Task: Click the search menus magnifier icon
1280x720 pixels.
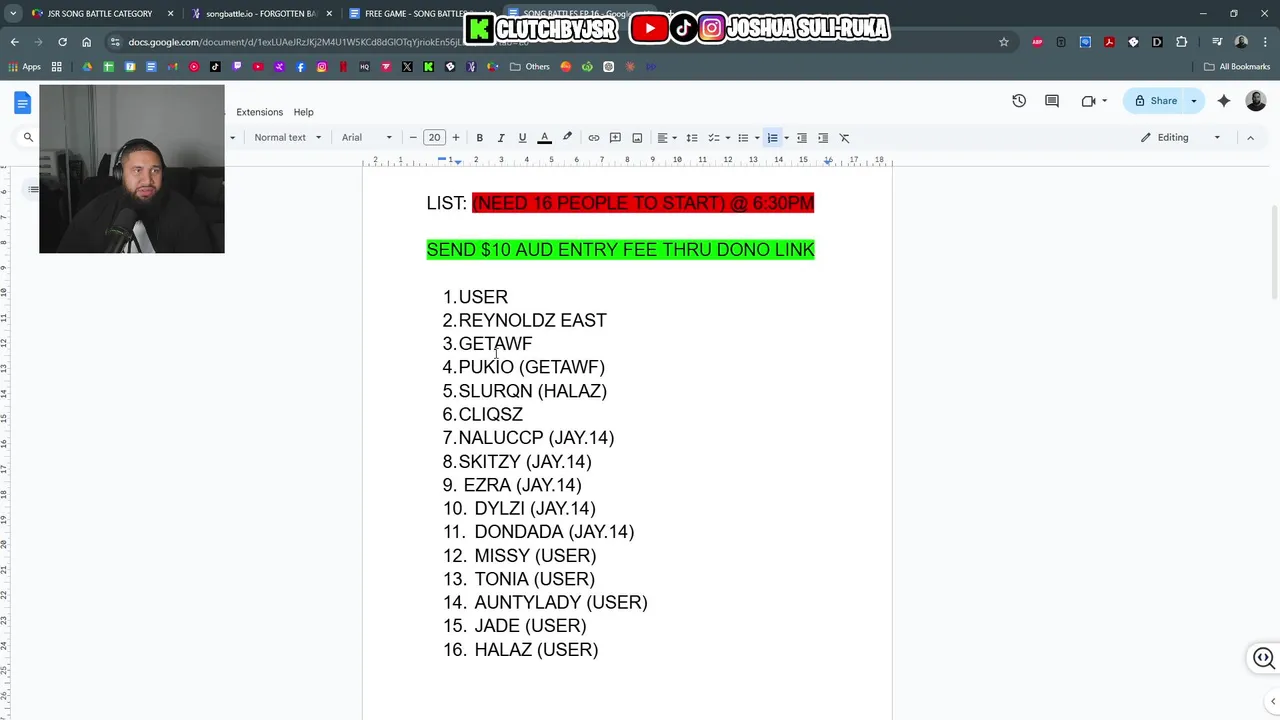Action: pyautogui.click(x=28, y=138)
